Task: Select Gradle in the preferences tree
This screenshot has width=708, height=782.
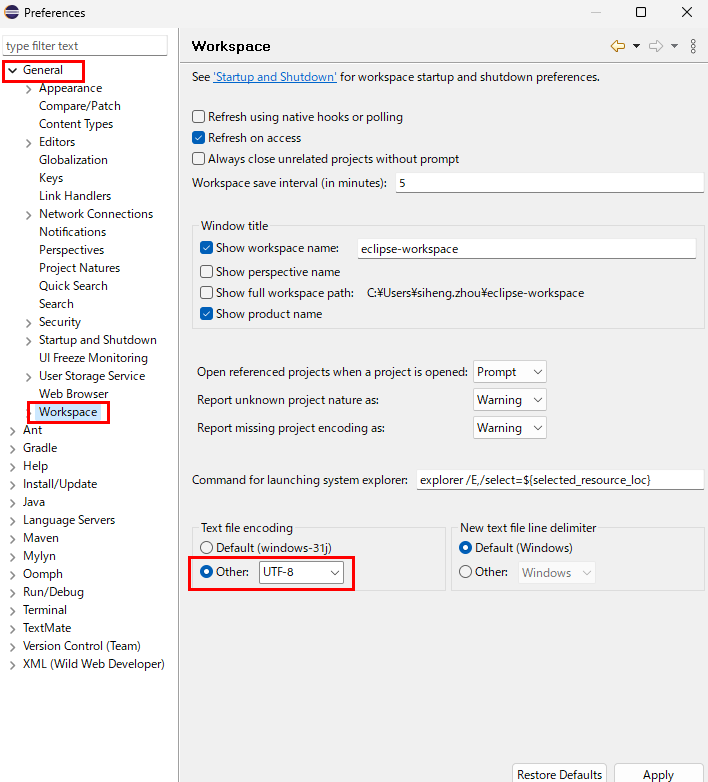Action: coord(40,448)
